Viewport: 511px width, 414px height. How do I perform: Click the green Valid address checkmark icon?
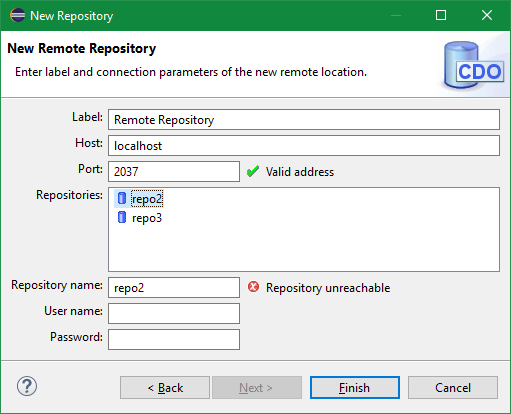click(253, 171)
